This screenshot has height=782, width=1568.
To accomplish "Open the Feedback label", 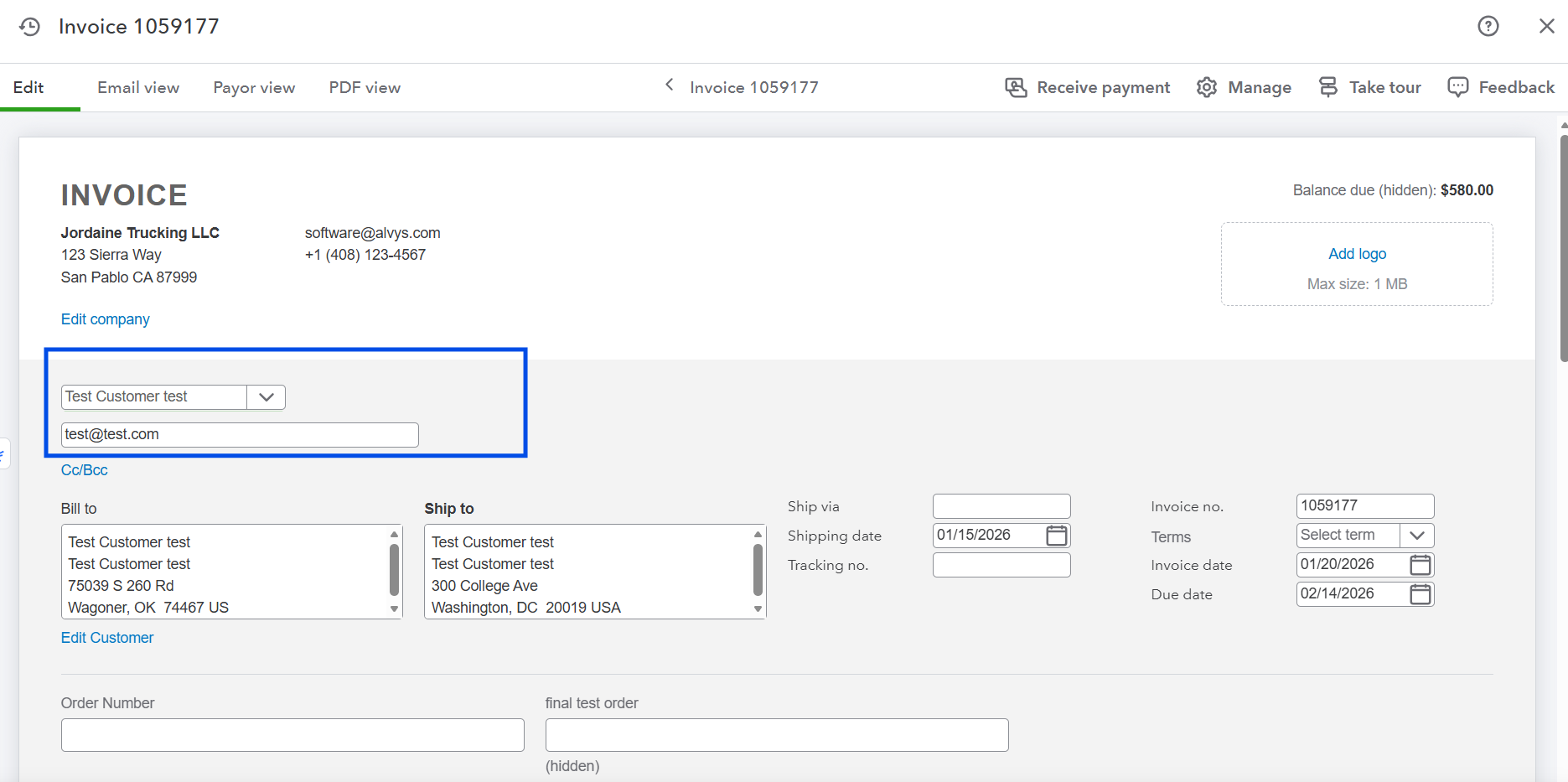I will [x=1517, y=87].
